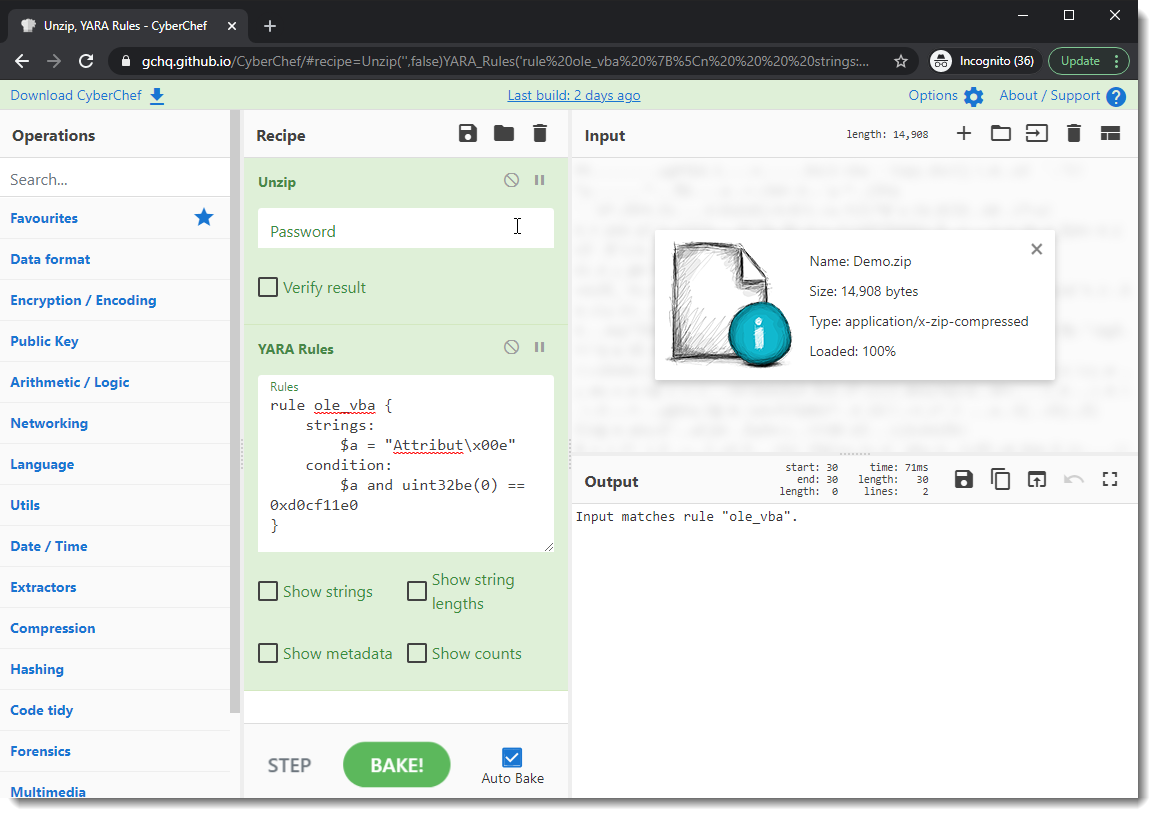This screenshot has width=1158, height=818.
Task: Reset the input and output pane layout
Action: click(1110, 134)
